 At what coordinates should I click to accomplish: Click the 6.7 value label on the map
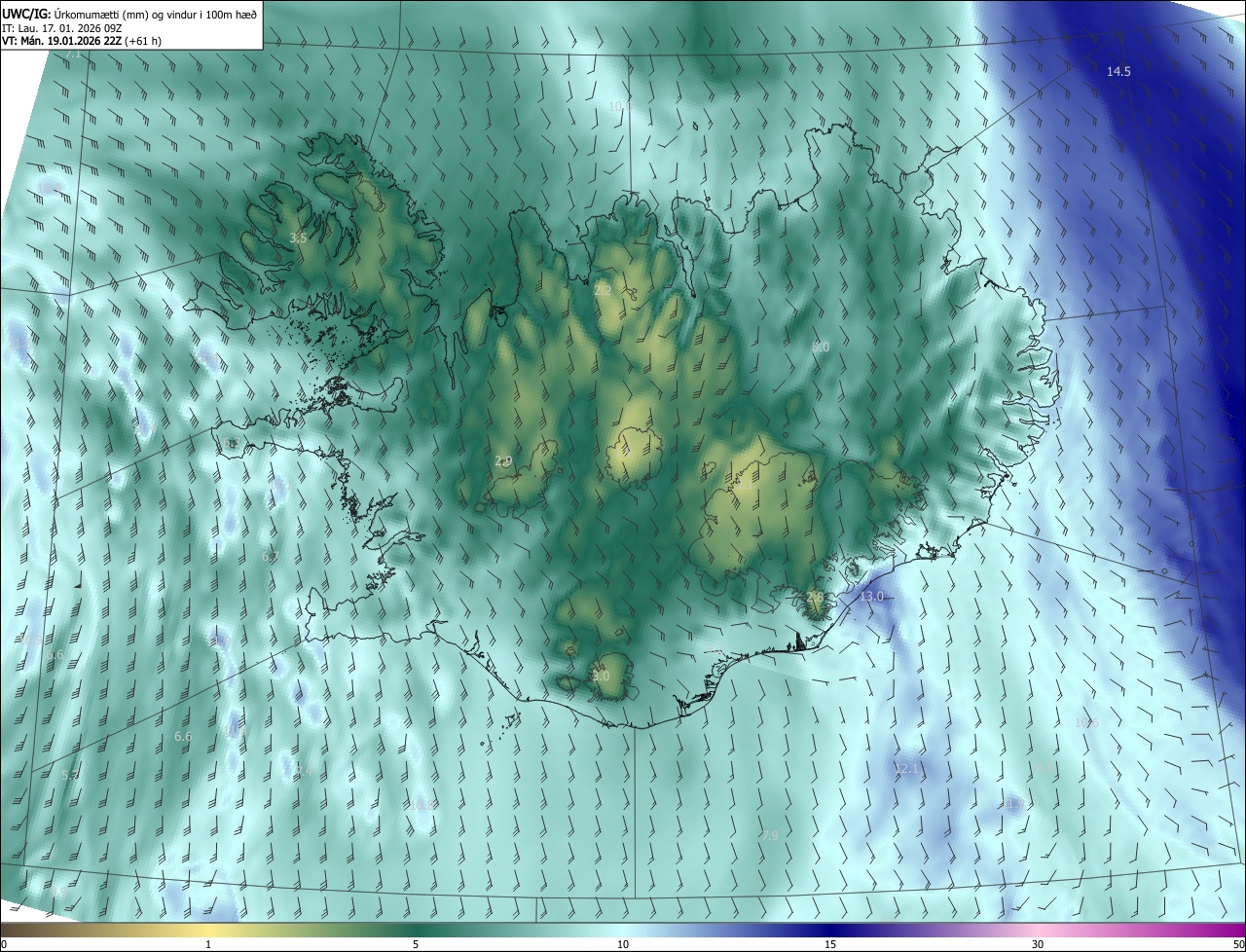tap(271, 556)
